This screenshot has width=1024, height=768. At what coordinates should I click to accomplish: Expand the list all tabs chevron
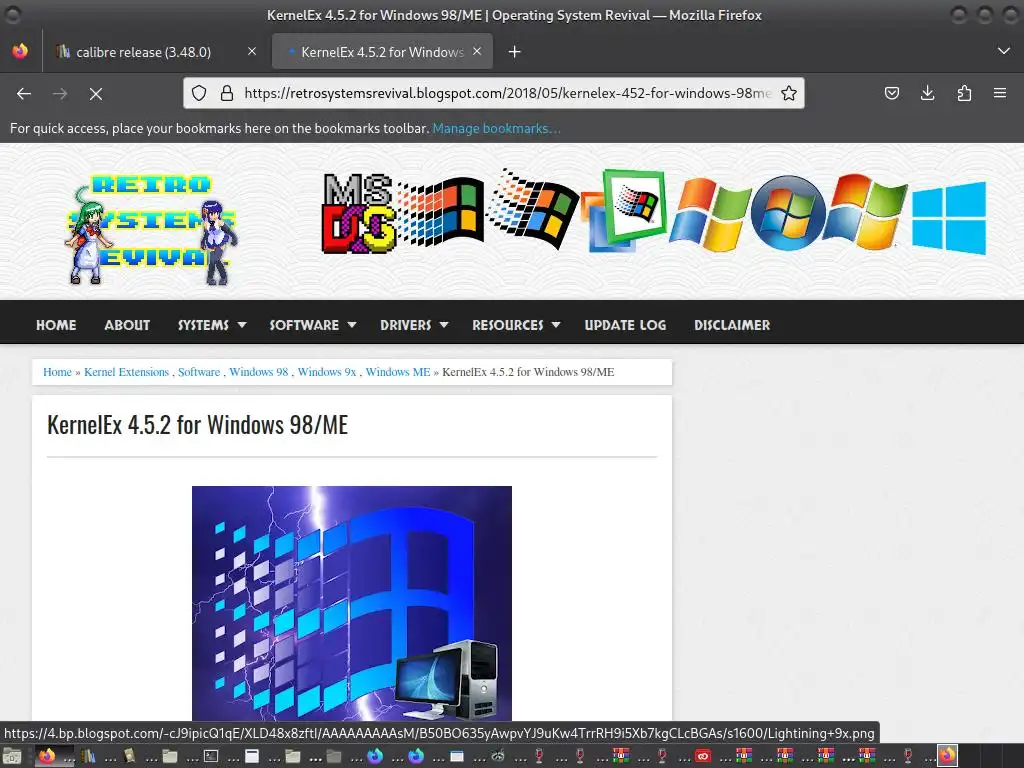(1004, 51)
